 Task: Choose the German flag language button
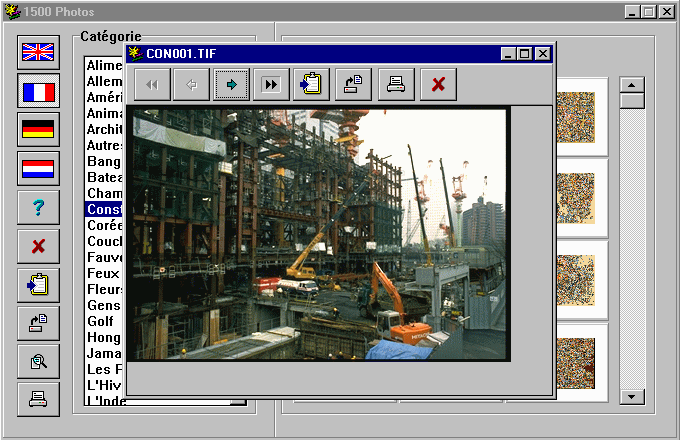coord(38,130)
